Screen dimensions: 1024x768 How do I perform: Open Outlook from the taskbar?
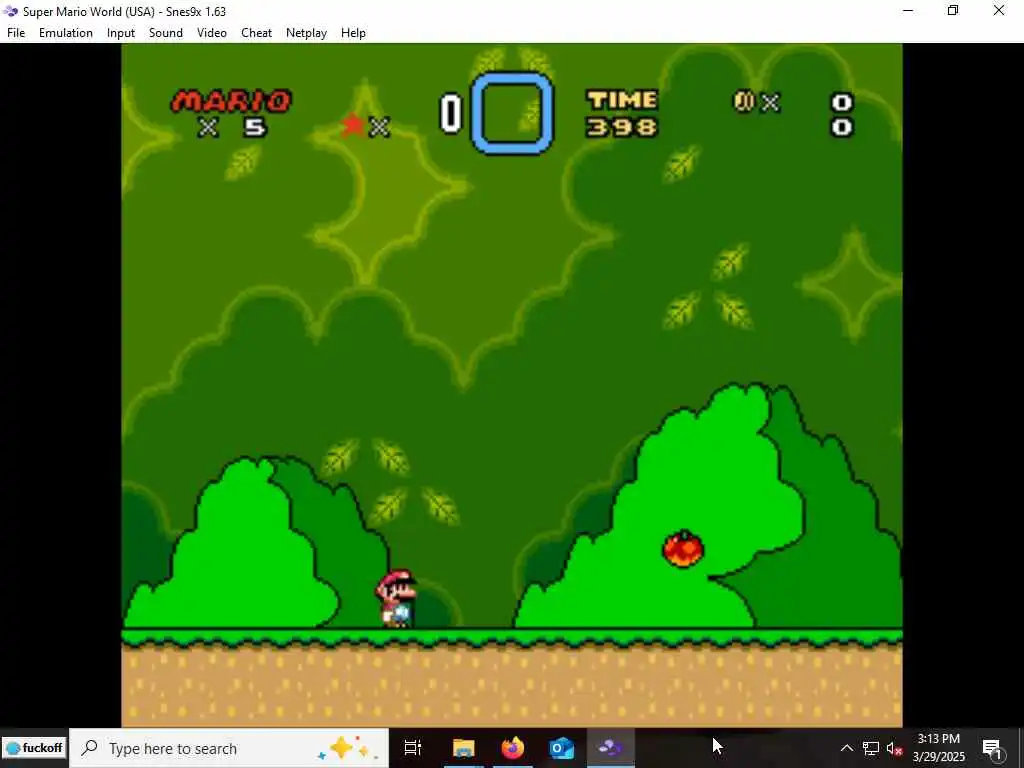pos(561,748)
